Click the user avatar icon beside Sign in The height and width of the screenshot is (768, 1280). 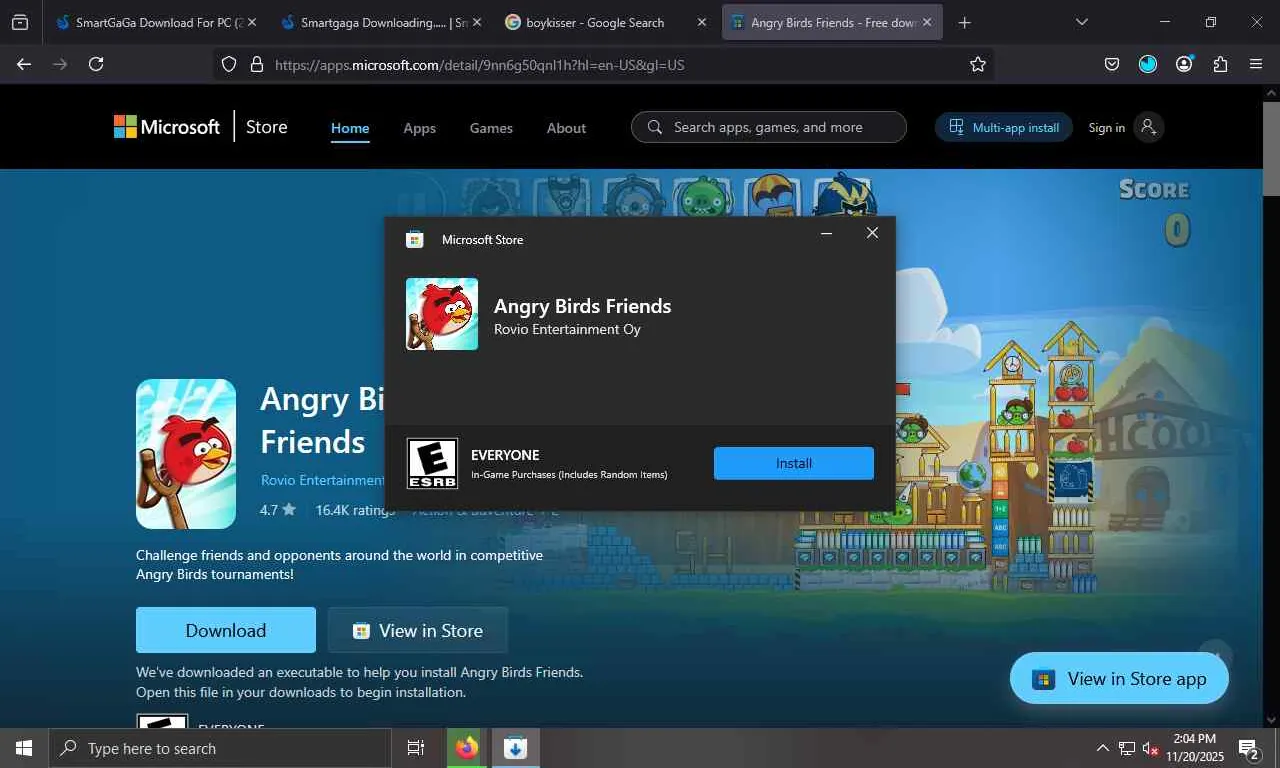point(1148,127)
